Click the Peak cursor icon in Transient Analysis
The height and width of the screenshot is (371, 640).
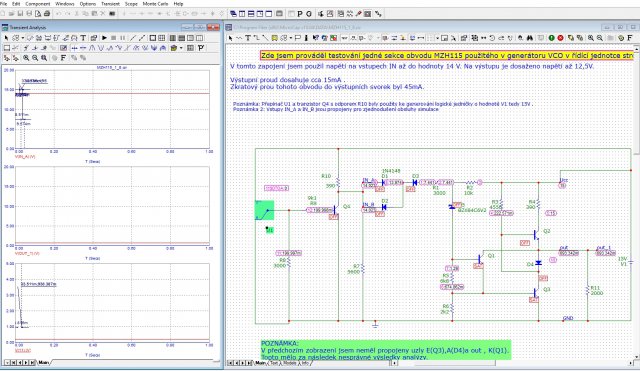92,47
